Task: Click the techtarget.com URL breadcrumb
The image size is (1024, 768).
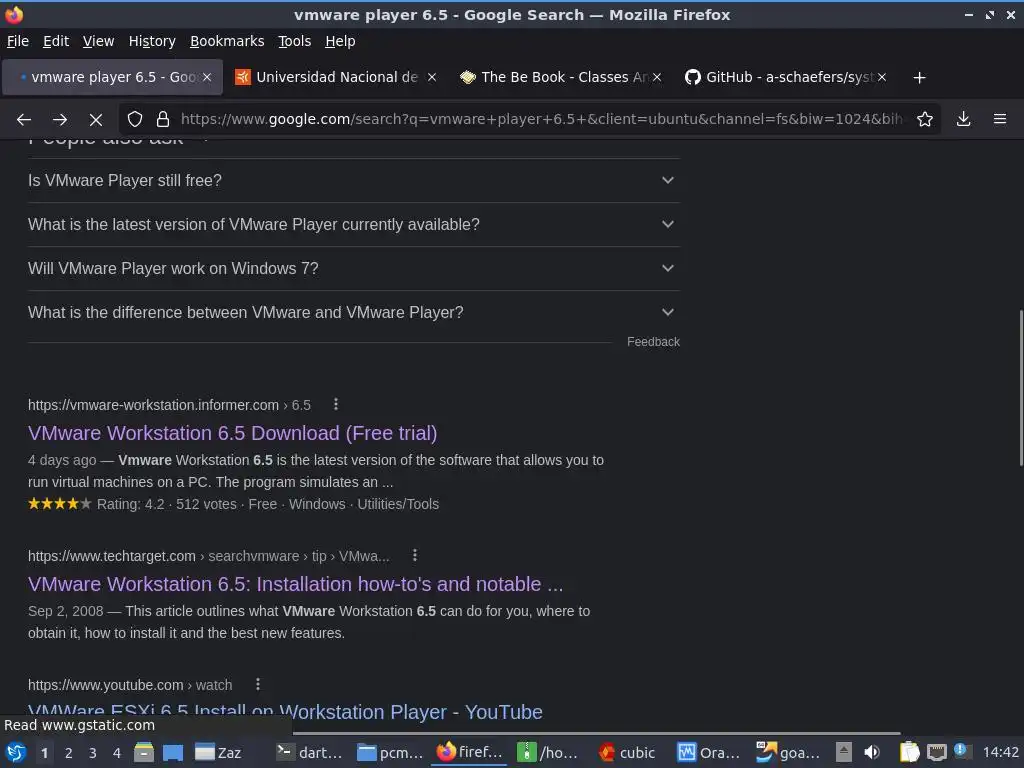Action: pos(208,556)
